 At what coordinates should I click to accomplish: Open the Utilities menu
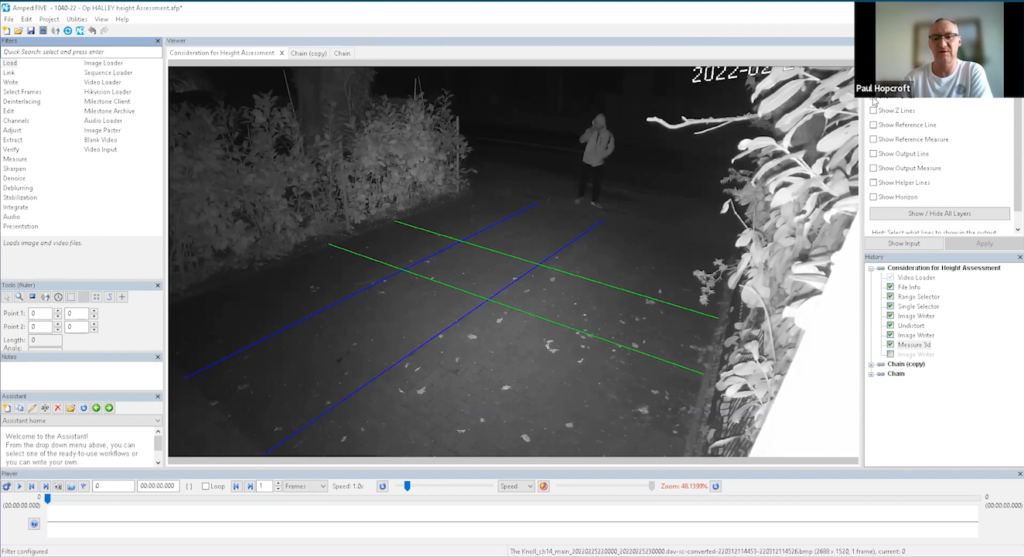[76, 20]
